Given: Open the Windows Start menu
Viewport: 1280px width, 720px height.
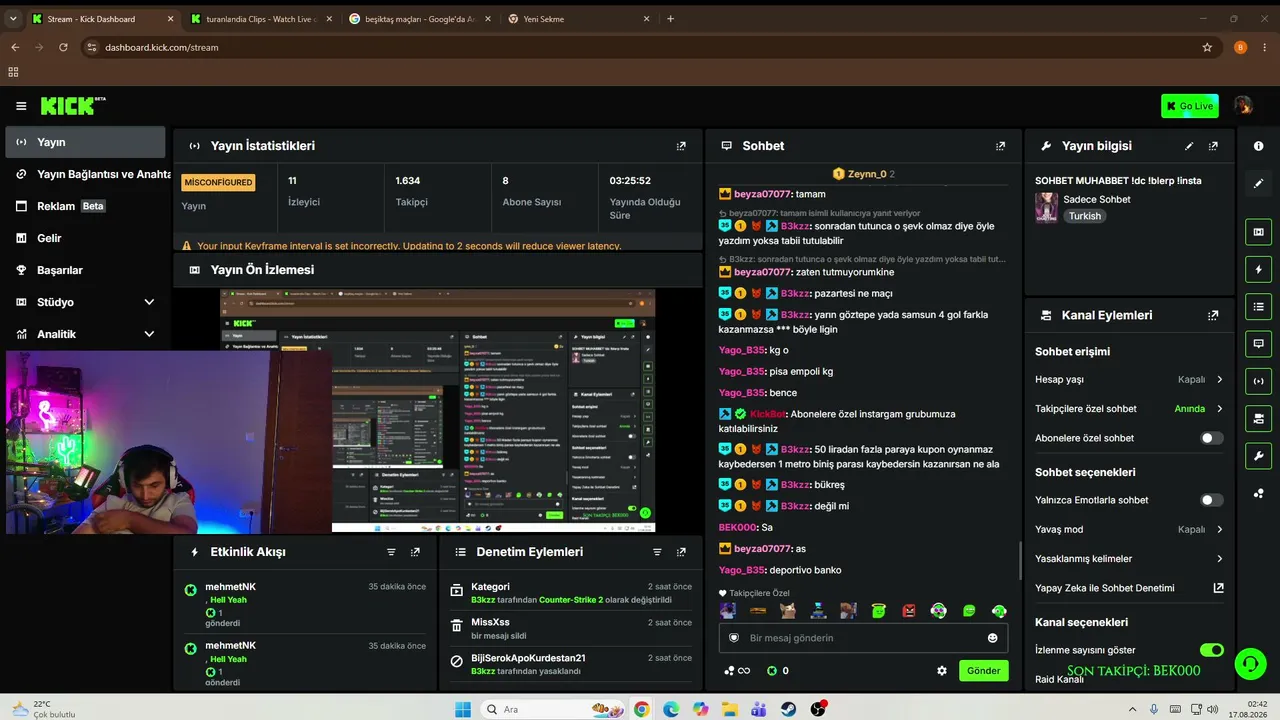Looking at the screenshot, I should (x=463, y=709).
